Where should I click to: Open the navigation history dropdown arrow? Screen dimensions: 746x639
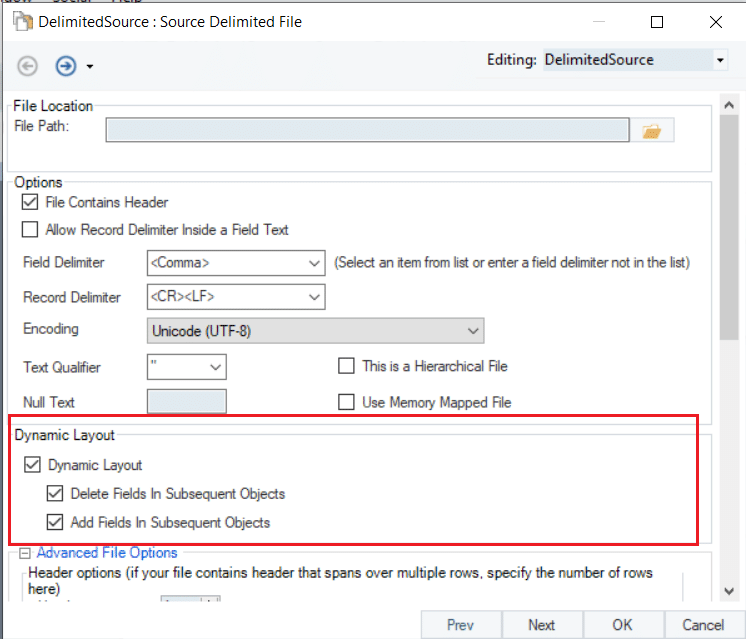[x=90, y=67]
